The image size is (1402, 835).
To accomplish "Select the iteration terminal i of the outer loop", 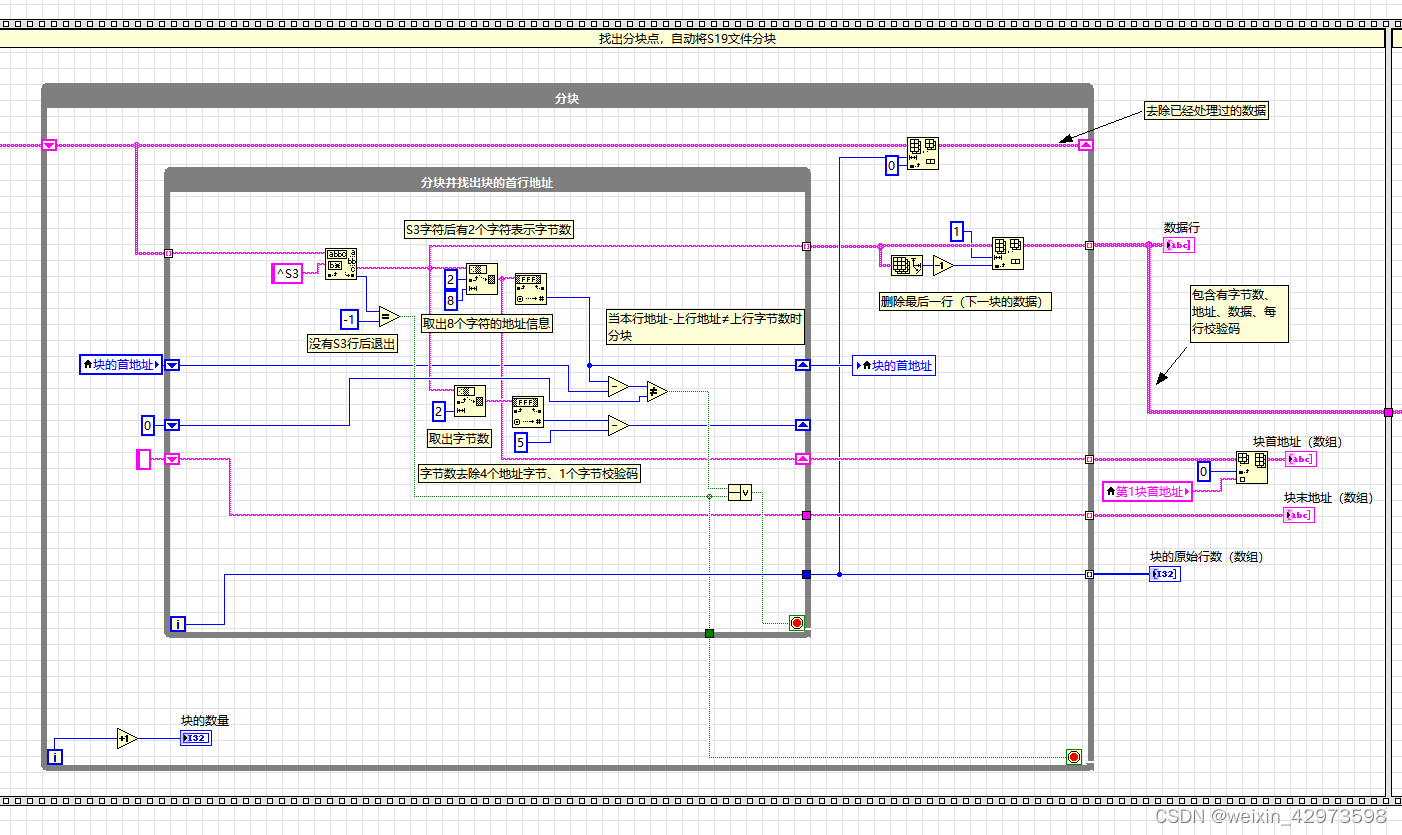I will 55,757.
